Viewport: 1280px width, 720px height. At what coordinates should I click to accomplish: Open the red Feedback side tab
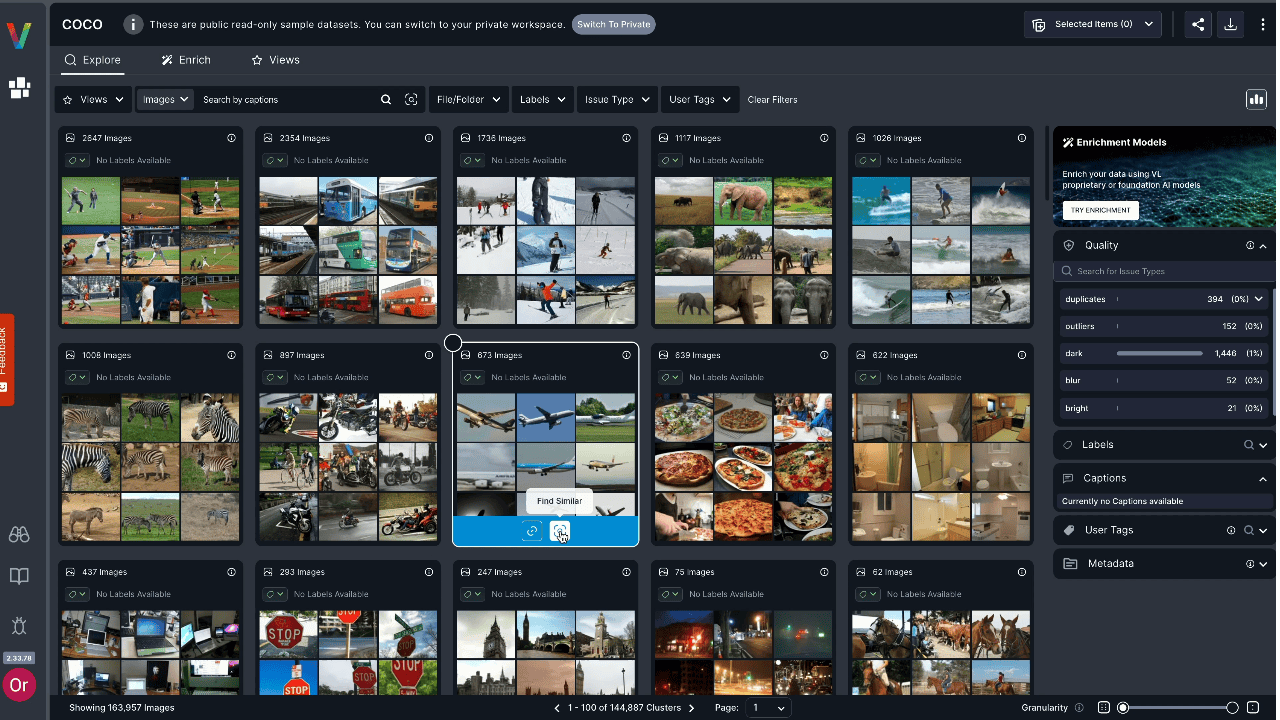pyautogui.click(x=6, y=360)
